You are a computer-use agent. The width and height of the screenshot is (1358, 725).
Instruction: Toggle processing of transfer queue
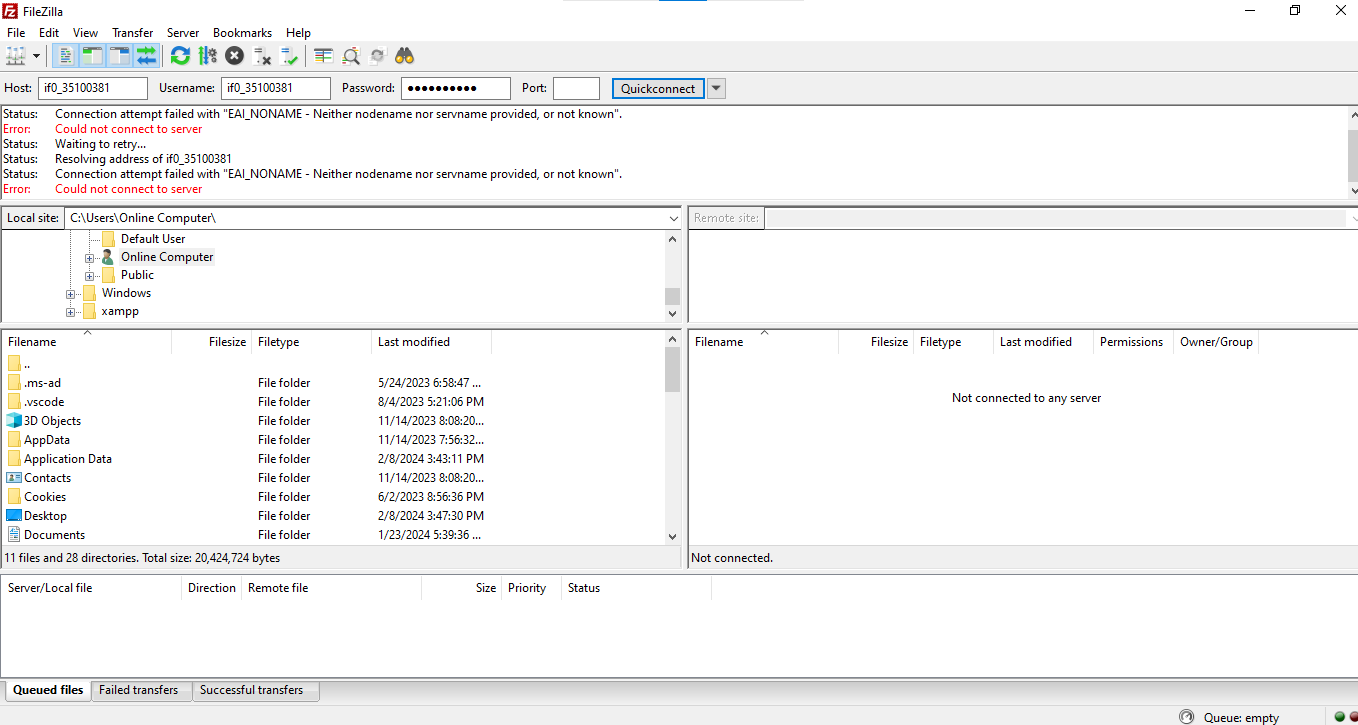(x=207, y=56)
